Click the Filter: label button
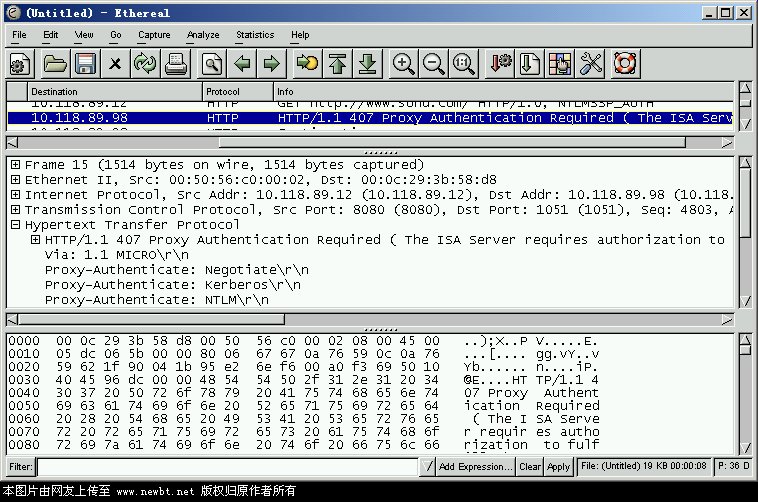The image size is (758, 502). (21, 467)
